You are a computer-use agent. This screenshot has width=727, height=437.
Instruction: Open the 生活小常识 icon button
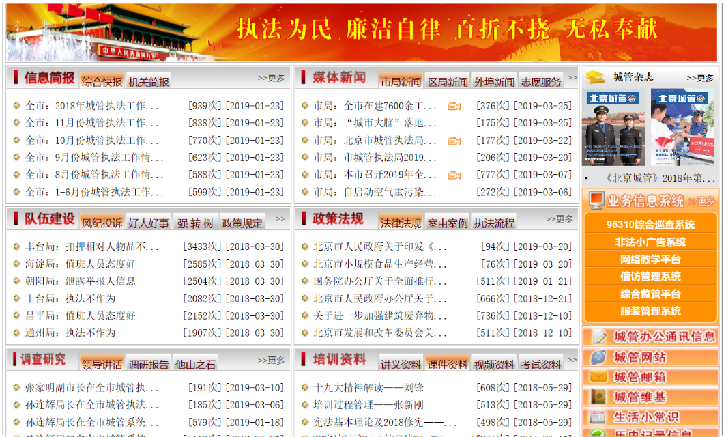pyautogui.click(x=598, y=417)
